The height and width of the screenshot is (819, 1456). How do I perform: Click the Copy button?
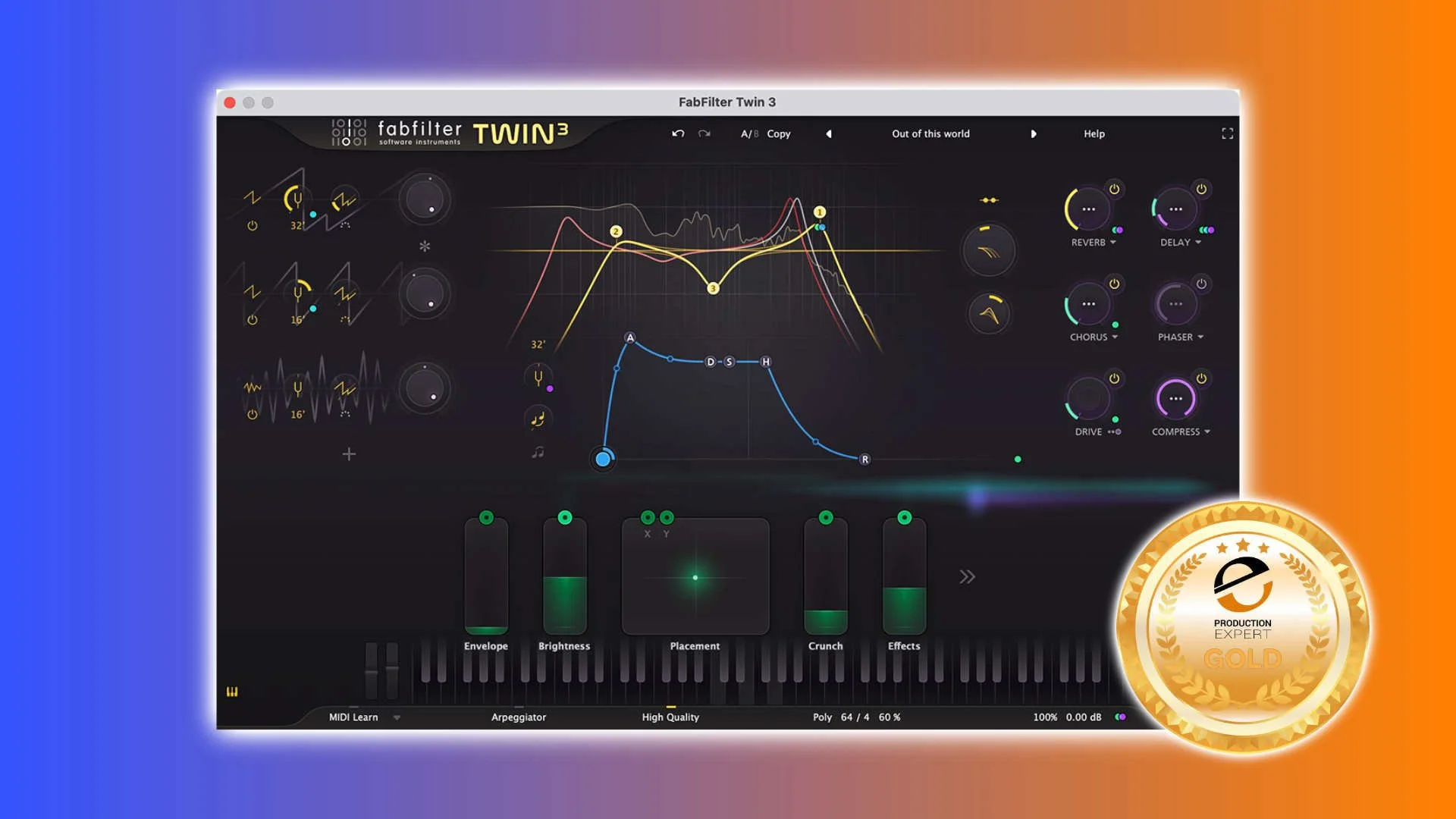coord(778,133)
